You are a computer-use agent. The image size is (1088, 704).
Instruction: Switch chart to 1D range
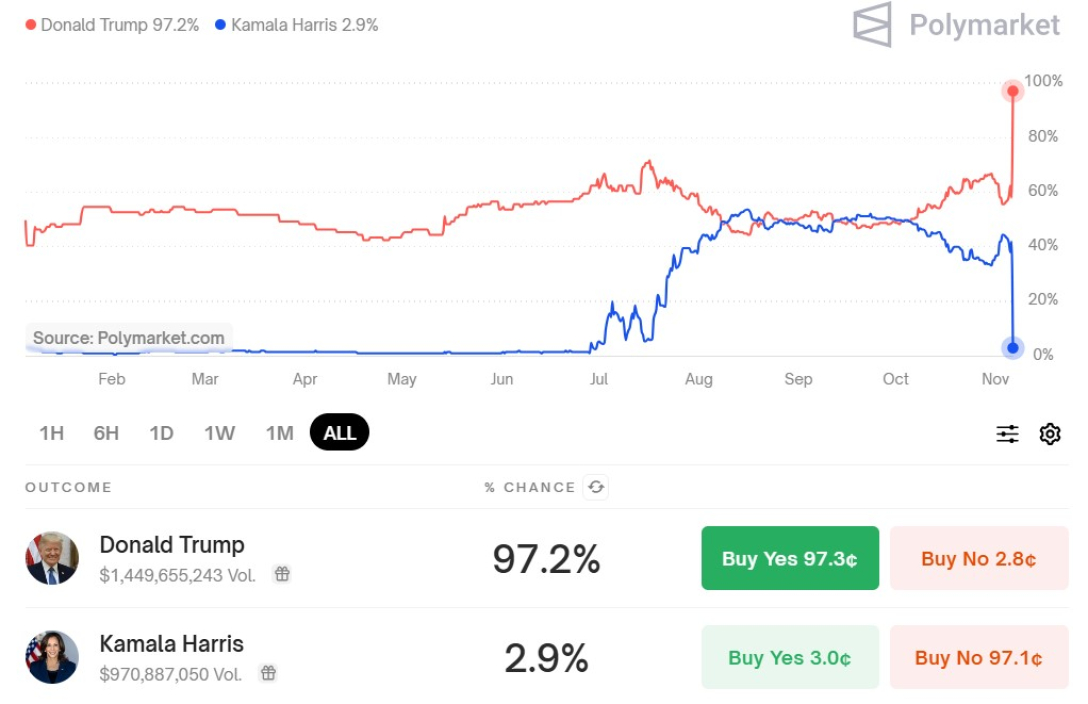point(161,433)
